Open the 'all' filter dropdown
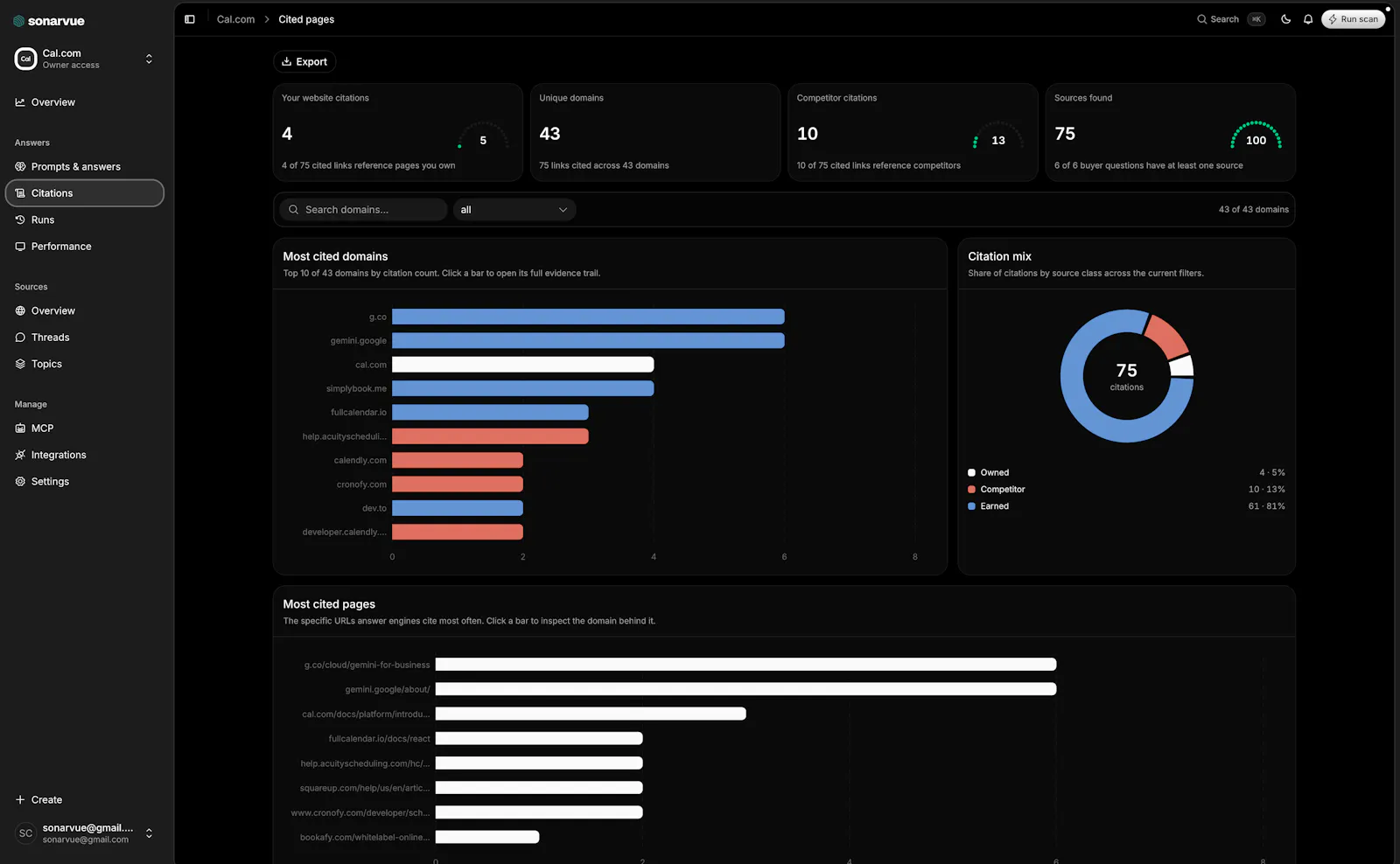 (x=514, y=210)
